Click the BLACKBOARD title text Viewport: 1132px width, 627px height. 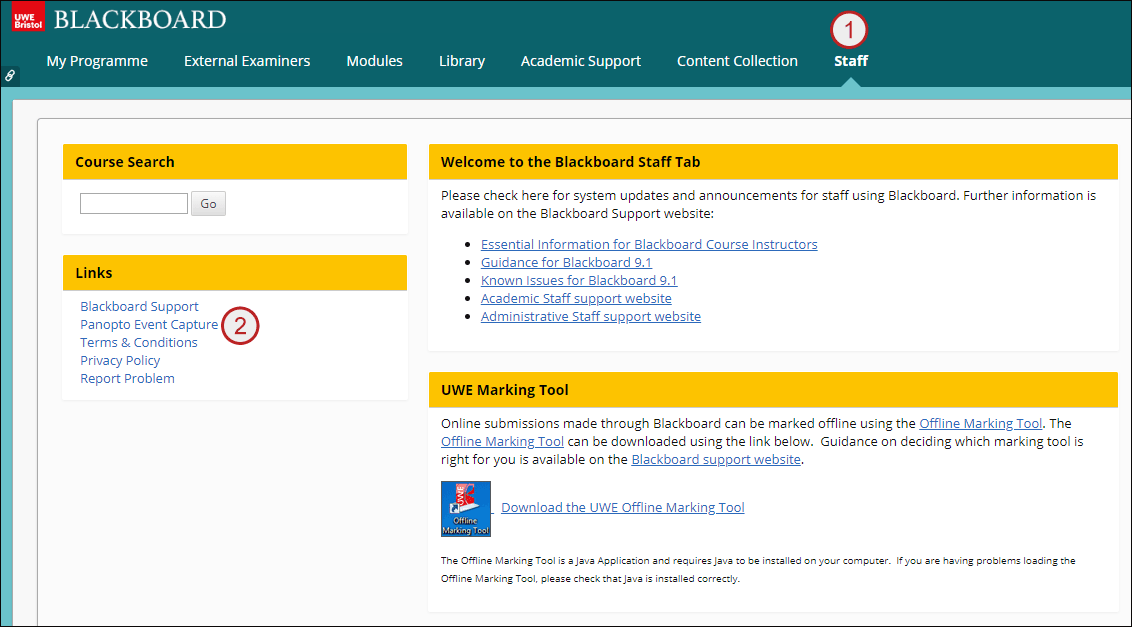click(x=140, y=20)
